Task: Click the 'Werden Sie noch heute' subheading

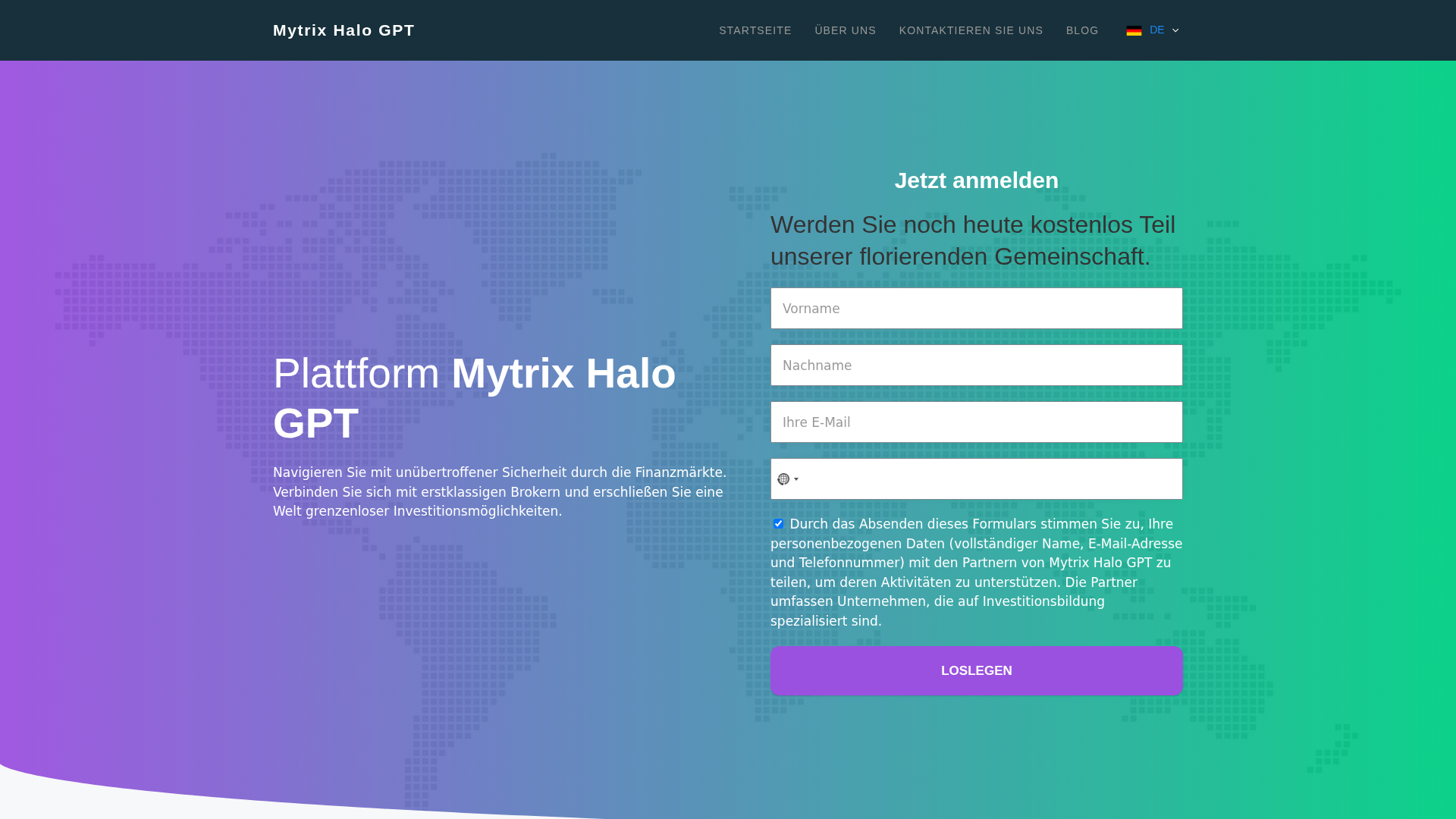Action: (x=974, y=240)
